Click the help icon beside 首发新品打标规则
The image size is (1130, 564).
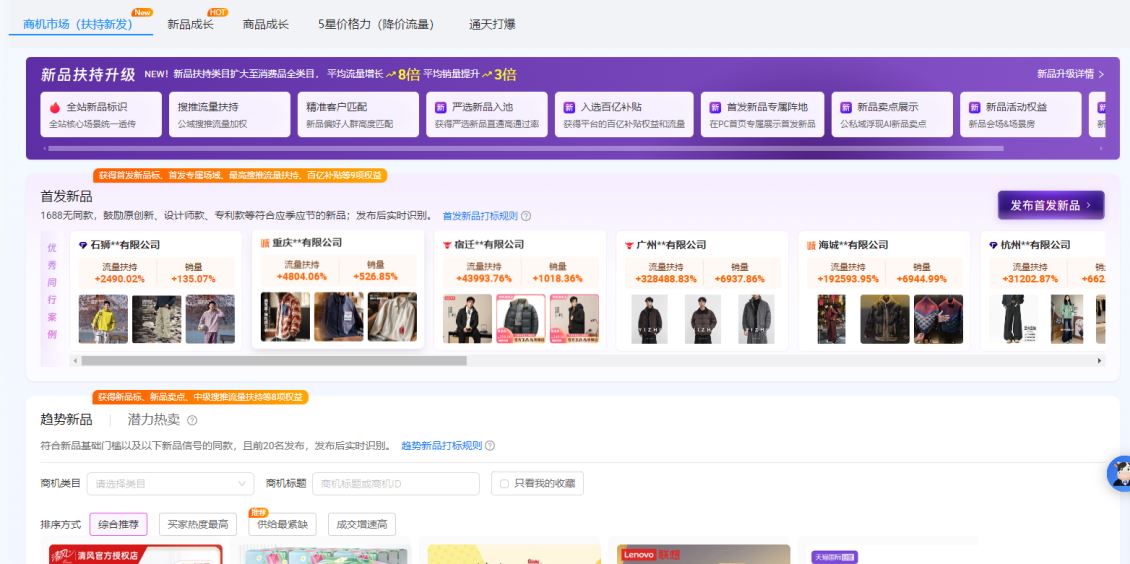pos(526,216)
